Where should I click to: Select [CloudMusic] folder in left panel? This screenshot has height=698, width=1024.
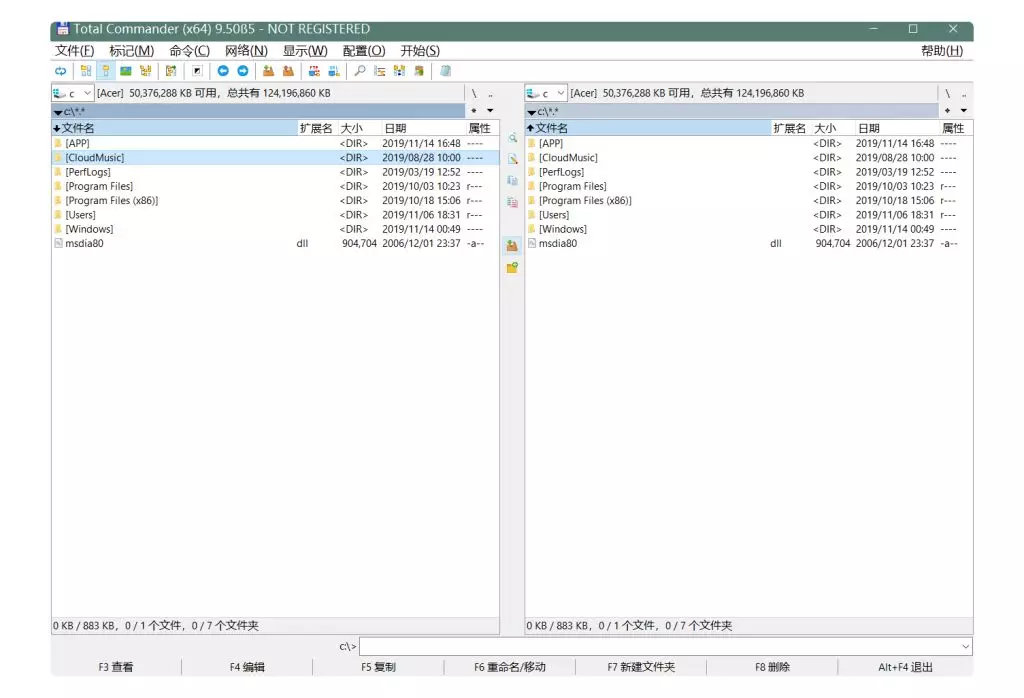click(x=275, y=157)
